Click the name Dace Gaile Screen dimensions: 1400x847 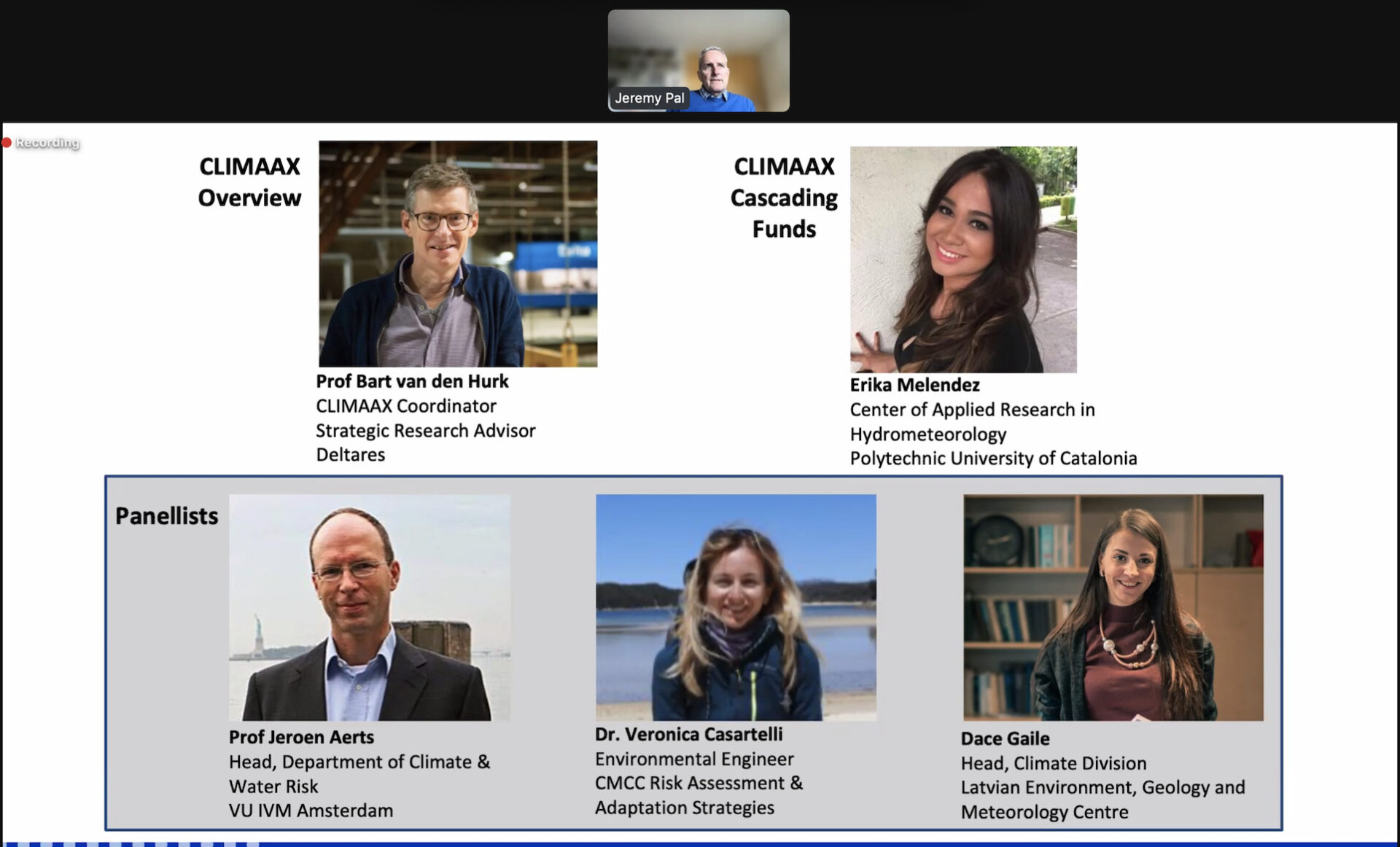pos(1006,738)
